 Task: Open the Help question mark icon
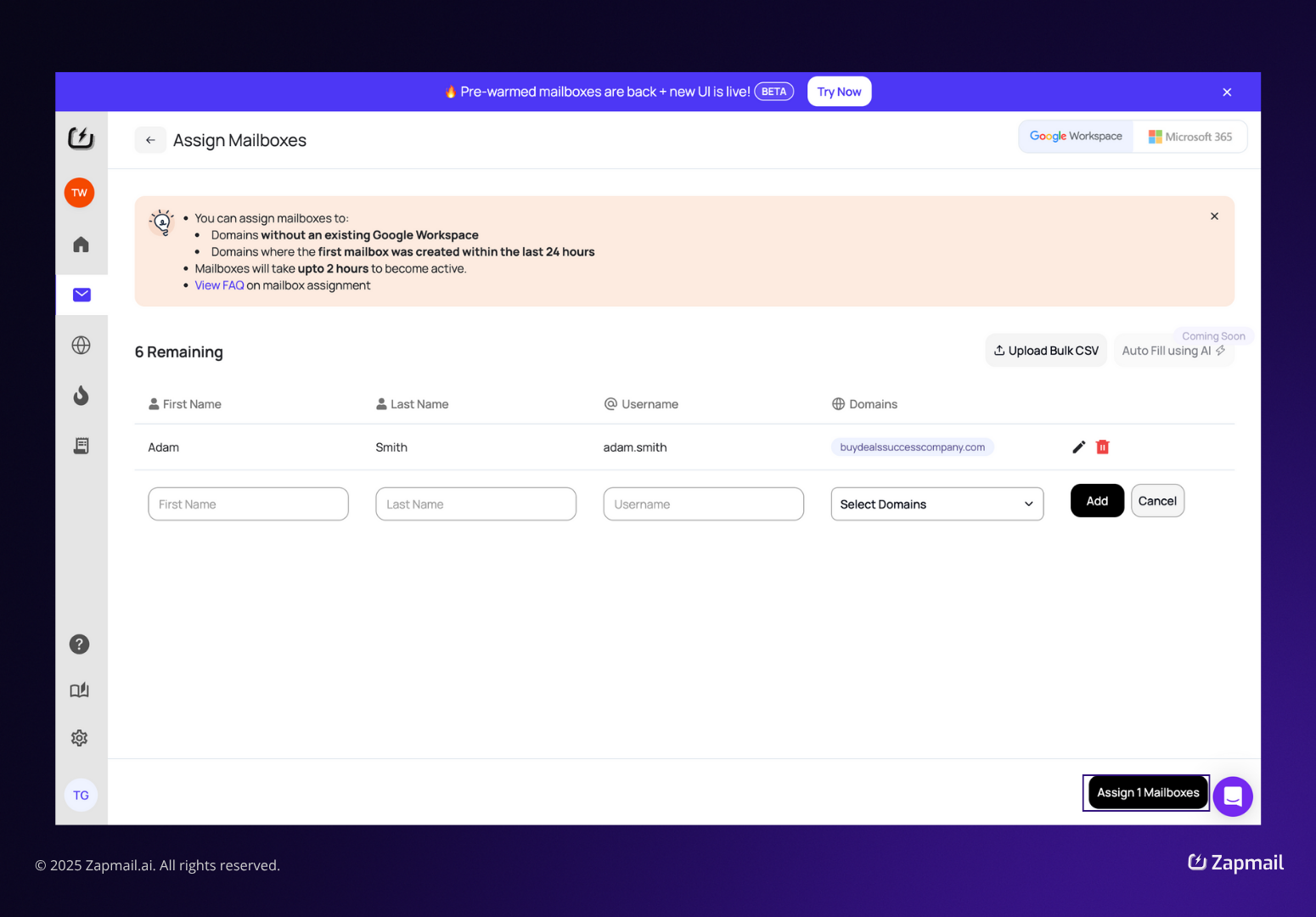80,644
